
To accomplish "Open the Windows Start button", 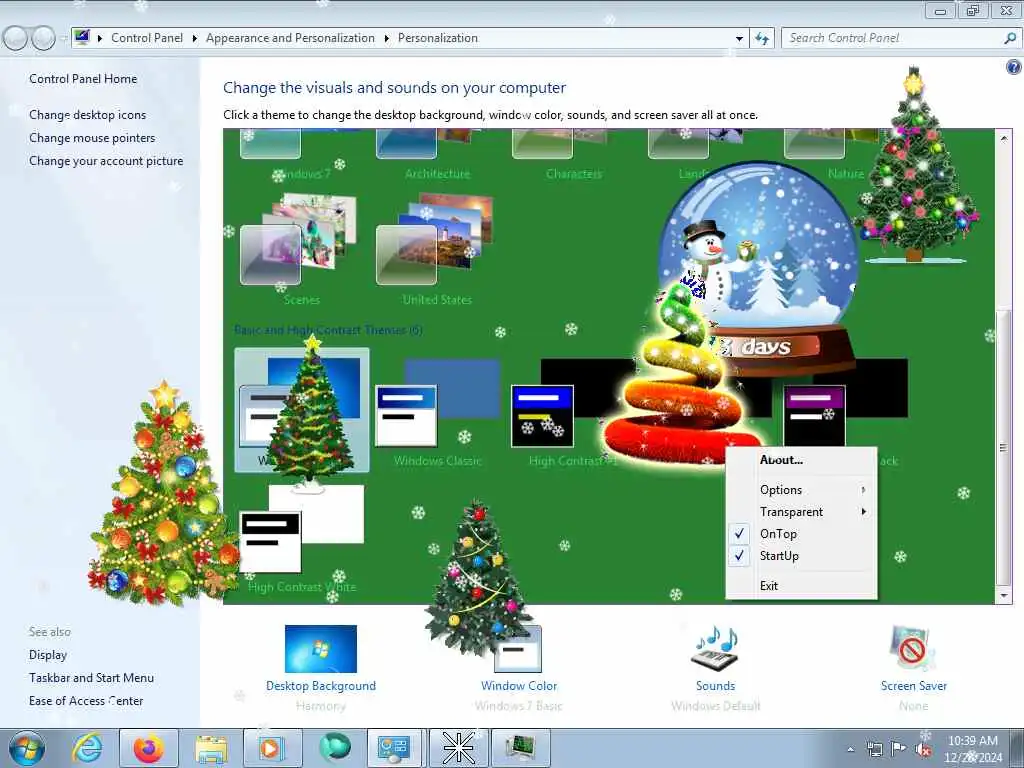I will [x=27, y=748].
